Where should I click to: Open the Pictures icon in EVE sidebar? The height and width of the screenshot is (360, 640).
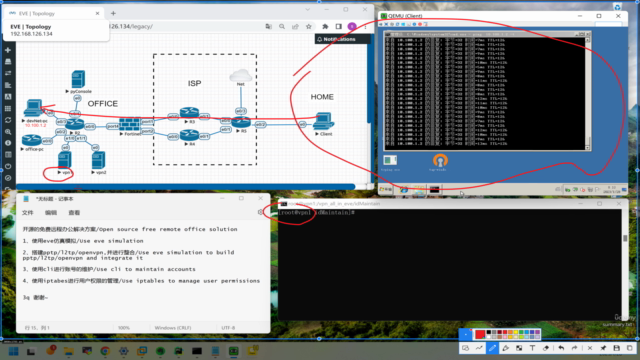tap(8, 97)
